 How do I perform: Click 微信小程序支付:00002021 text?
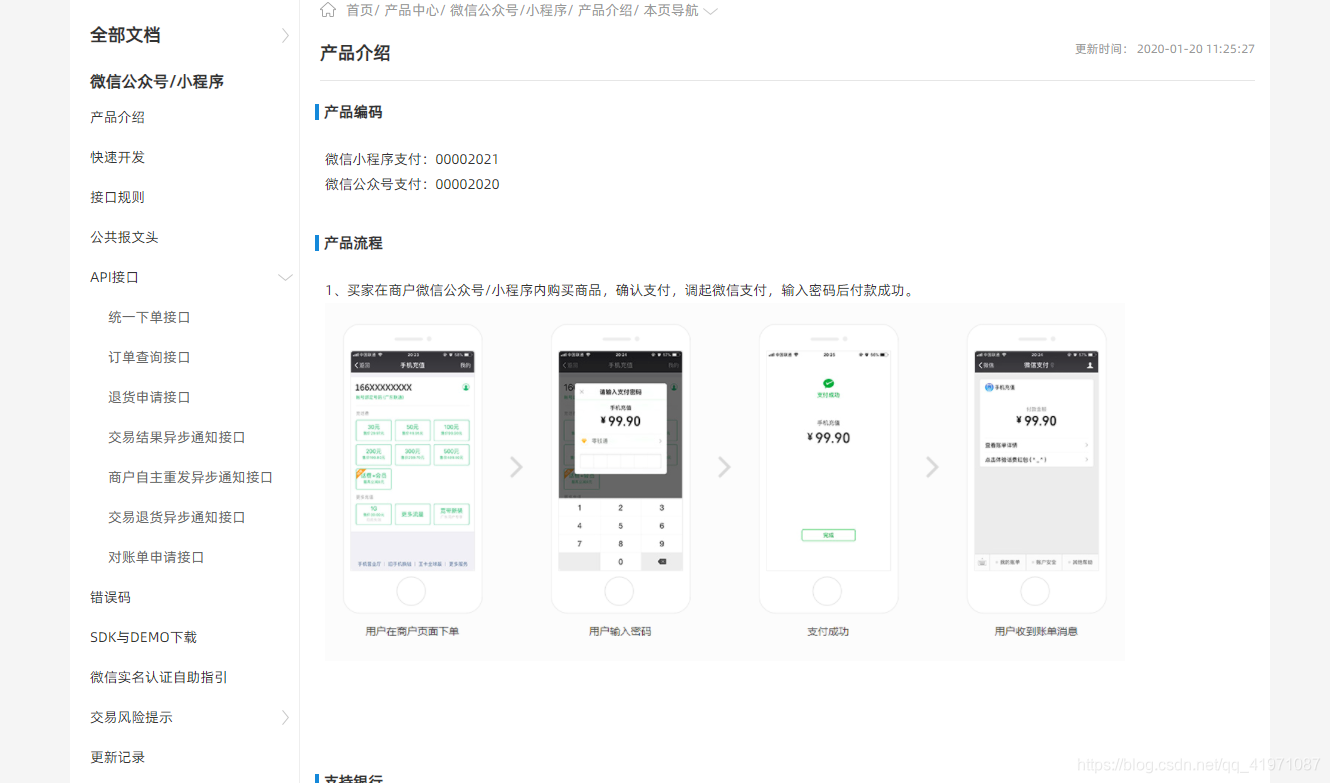click(x=412, y=159)
